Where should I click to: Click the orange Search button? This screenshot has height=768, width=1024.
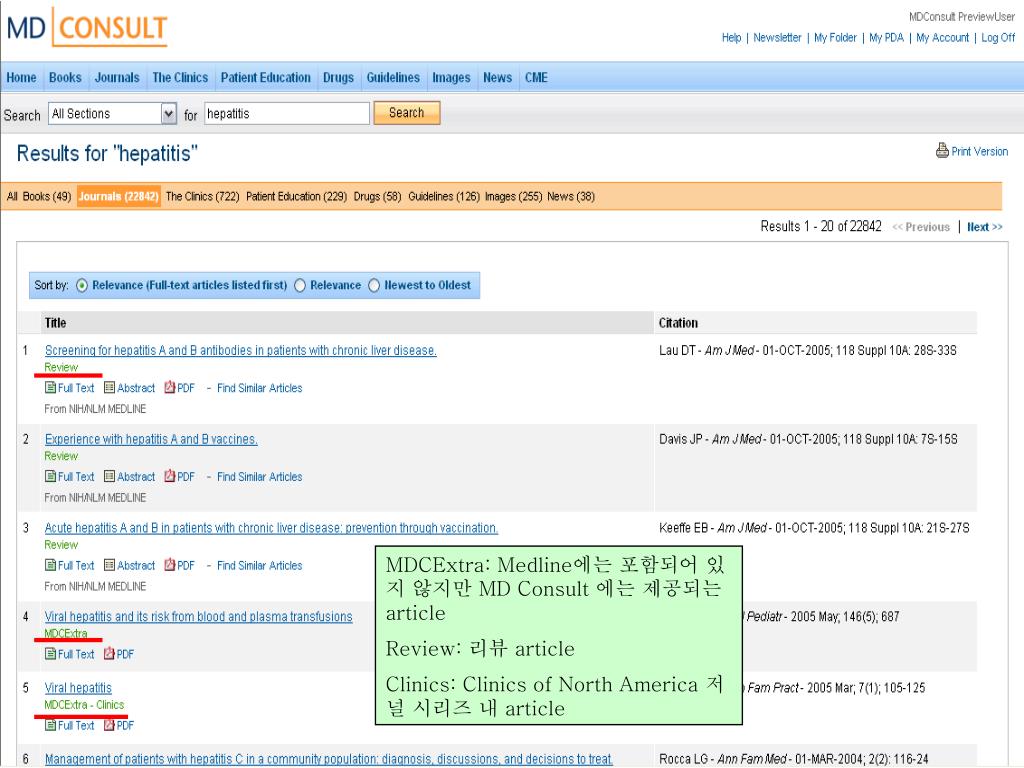click(x=407, y=113)
